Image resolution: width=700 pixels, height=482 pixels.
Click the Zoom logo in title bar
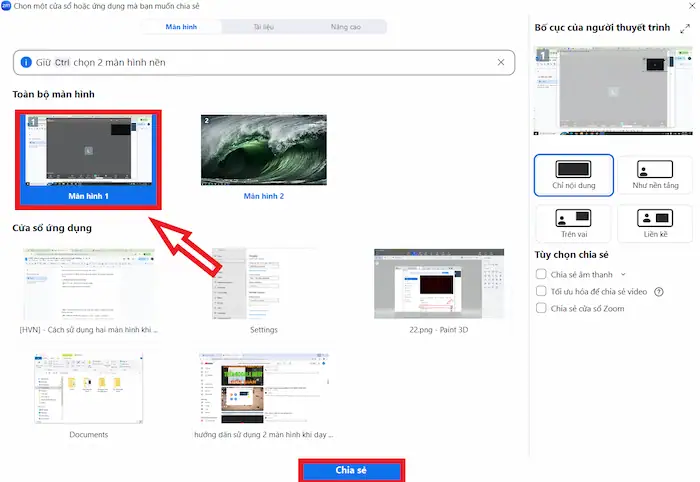pos(7,6)
